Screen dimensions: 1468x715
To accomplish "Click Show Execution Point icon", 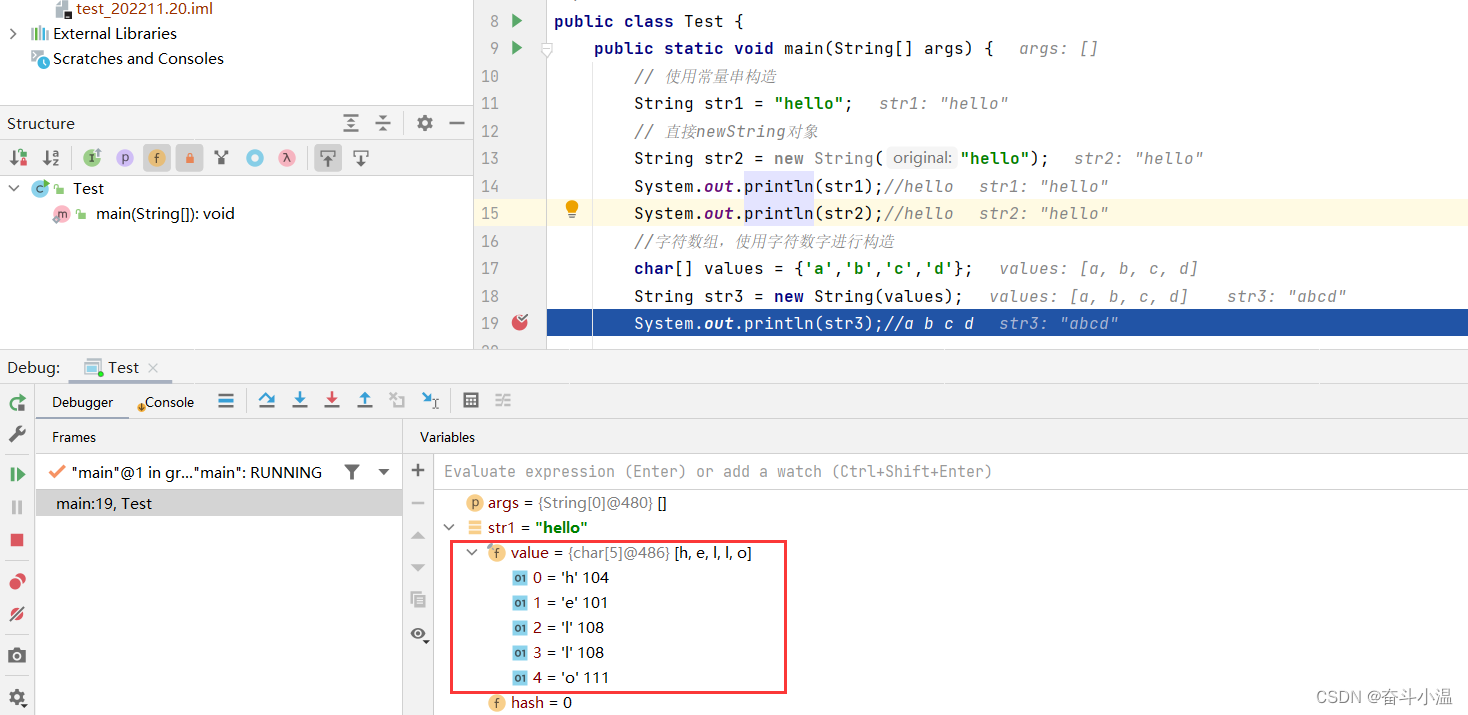I will [x=226, y=400].
